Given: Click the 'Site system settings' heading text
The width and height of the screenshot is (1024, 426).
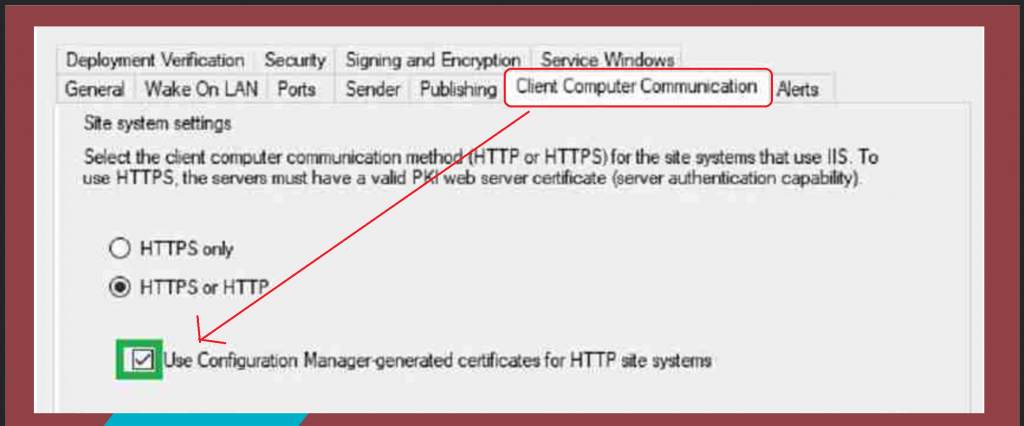Looking at the screenshot, I should (x=157, y=123).
